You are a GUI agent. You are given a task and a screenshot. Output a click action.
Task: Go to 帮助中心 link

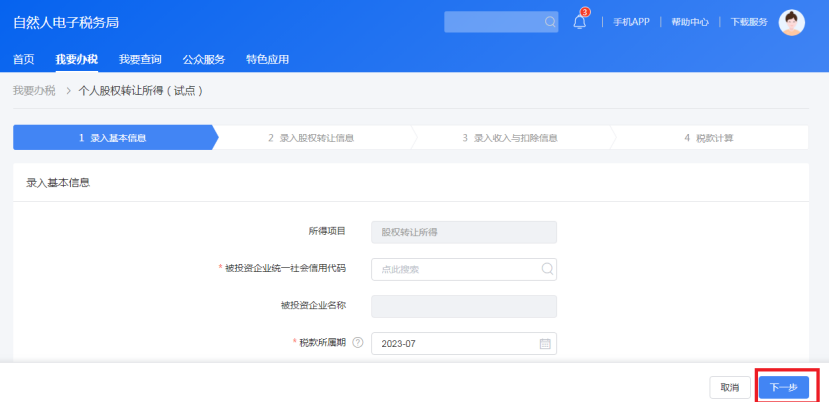pos(690,22)
